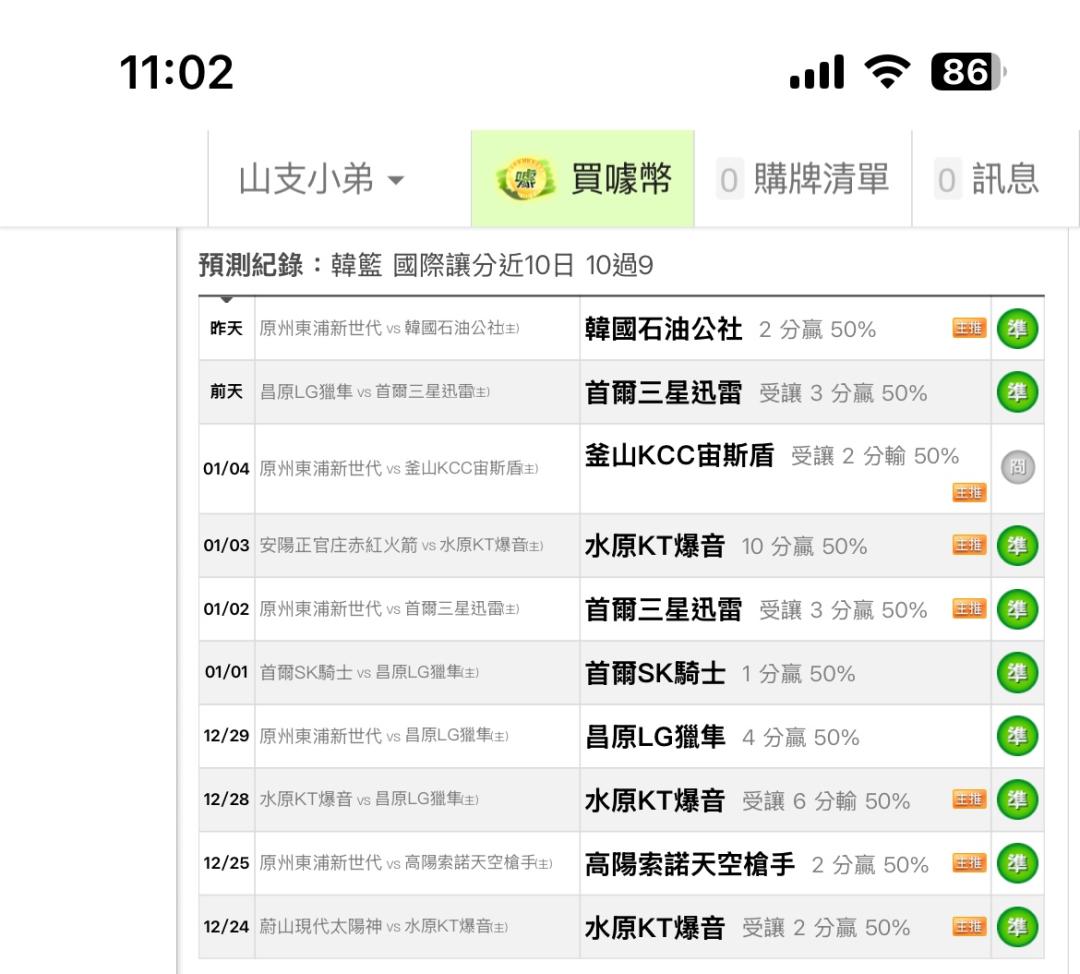The image size is (1080, 974).
Task: Click the 噱 coin icon
Action: pyautogui.click(x=526, y=179)
